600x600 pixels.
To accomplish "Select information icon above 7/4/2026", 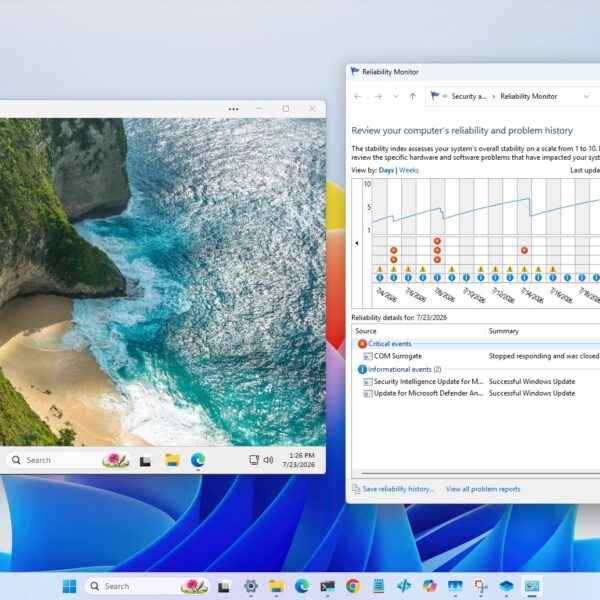I will (380, 278).
